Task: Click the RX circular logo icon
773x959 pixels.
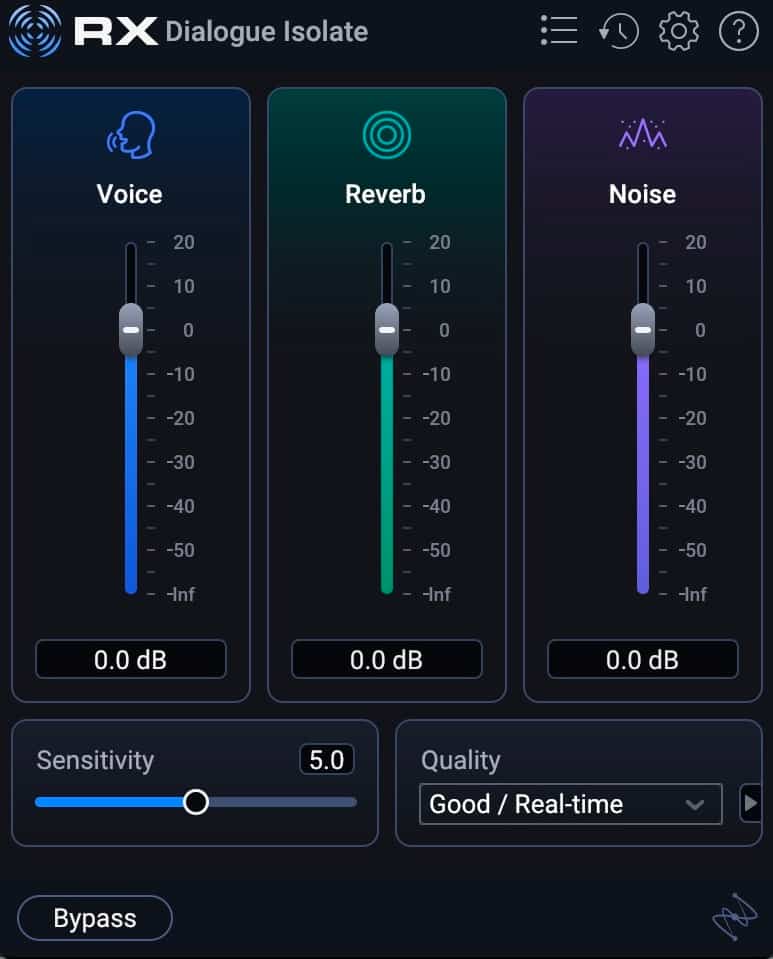Action: click(x=35, y=31)
